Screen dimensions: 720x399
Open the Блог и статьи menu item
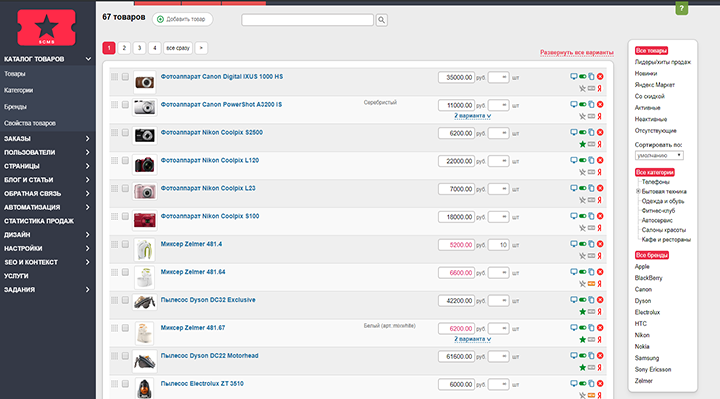[28, 180]
